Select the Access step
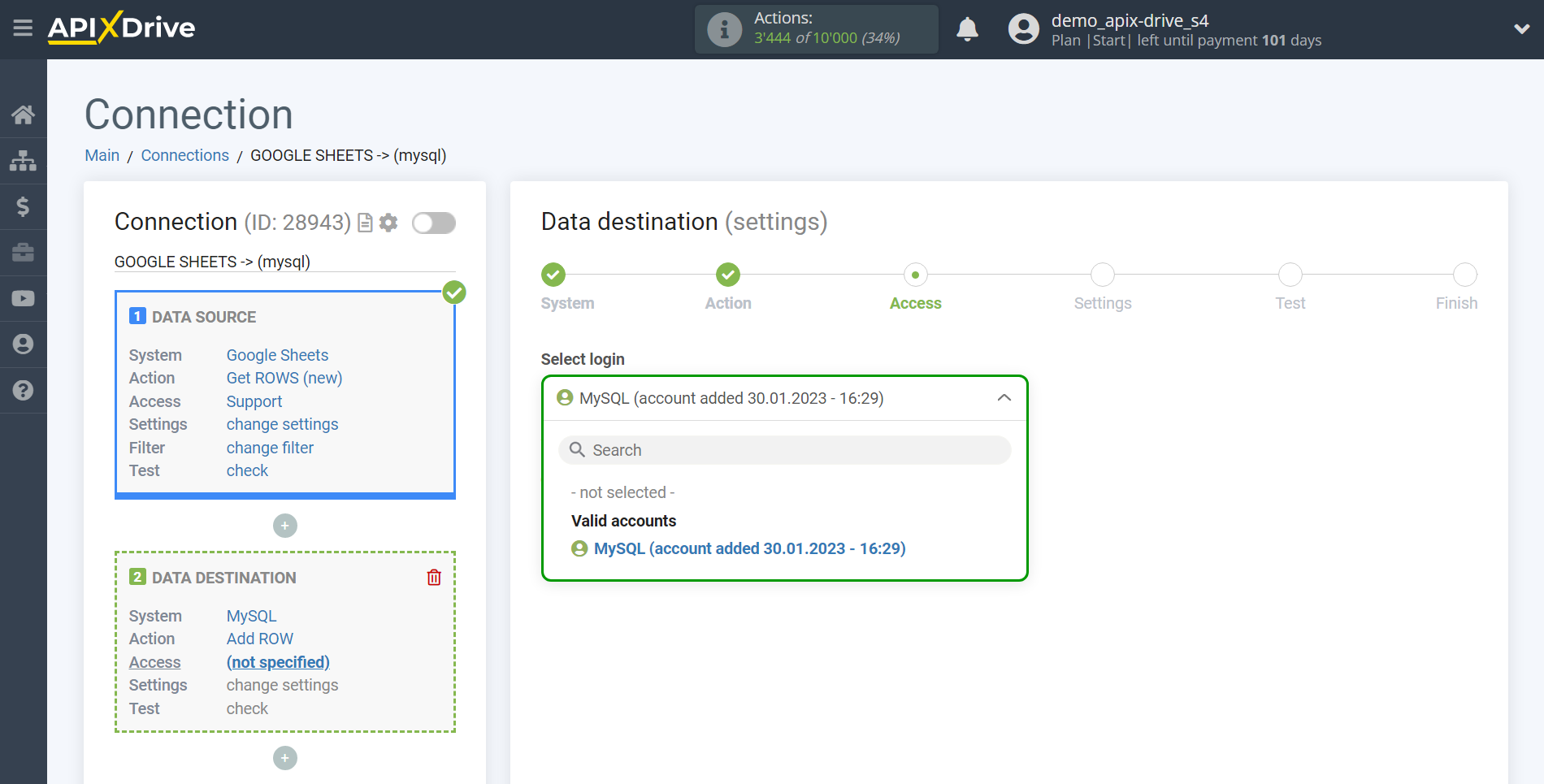This screenshot has width=1544, height=784. 915,275
